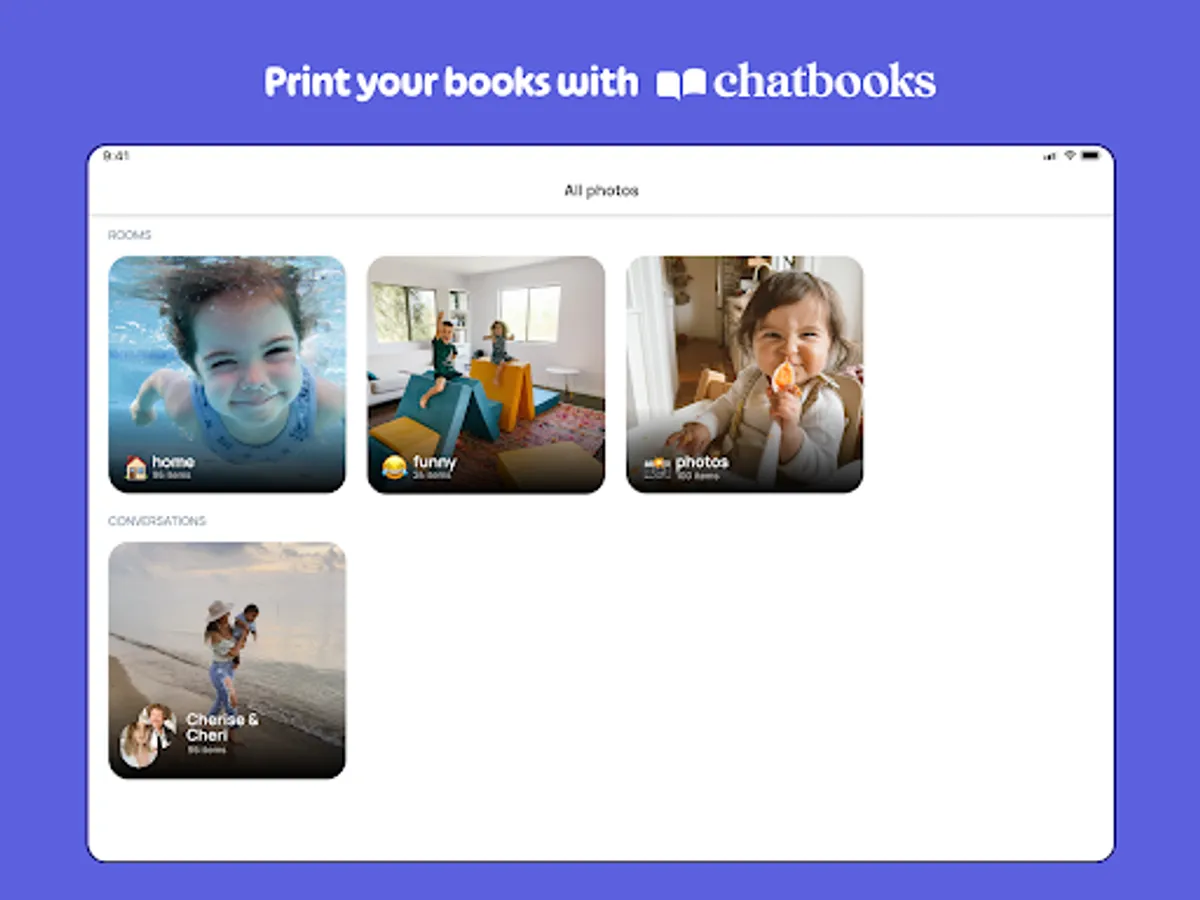Click the "home" room name label
Viewport: 1200px width, 900px height.
point(173,462)
